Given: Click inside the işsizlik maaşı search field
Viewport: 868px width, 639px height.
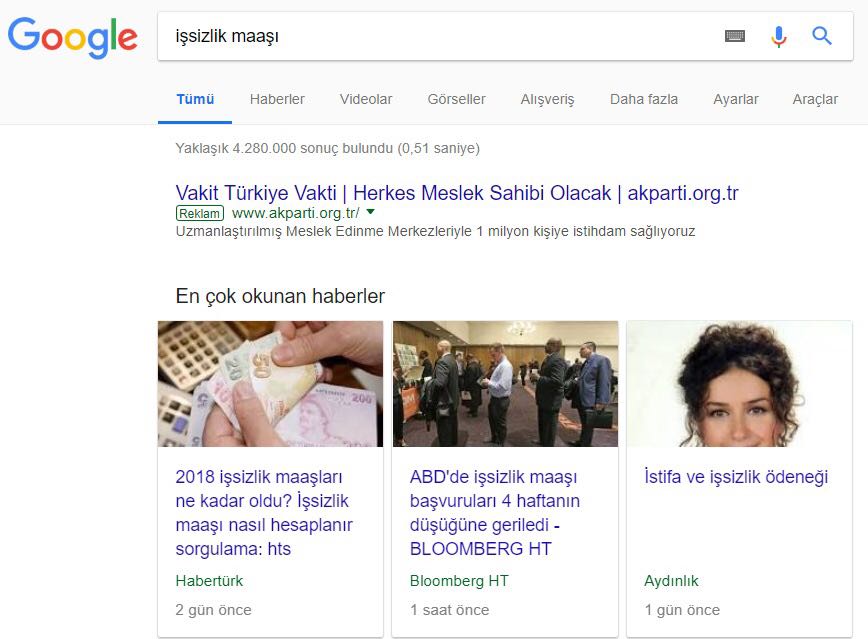Looking at the screenshot, I should (x=400, y=35).
